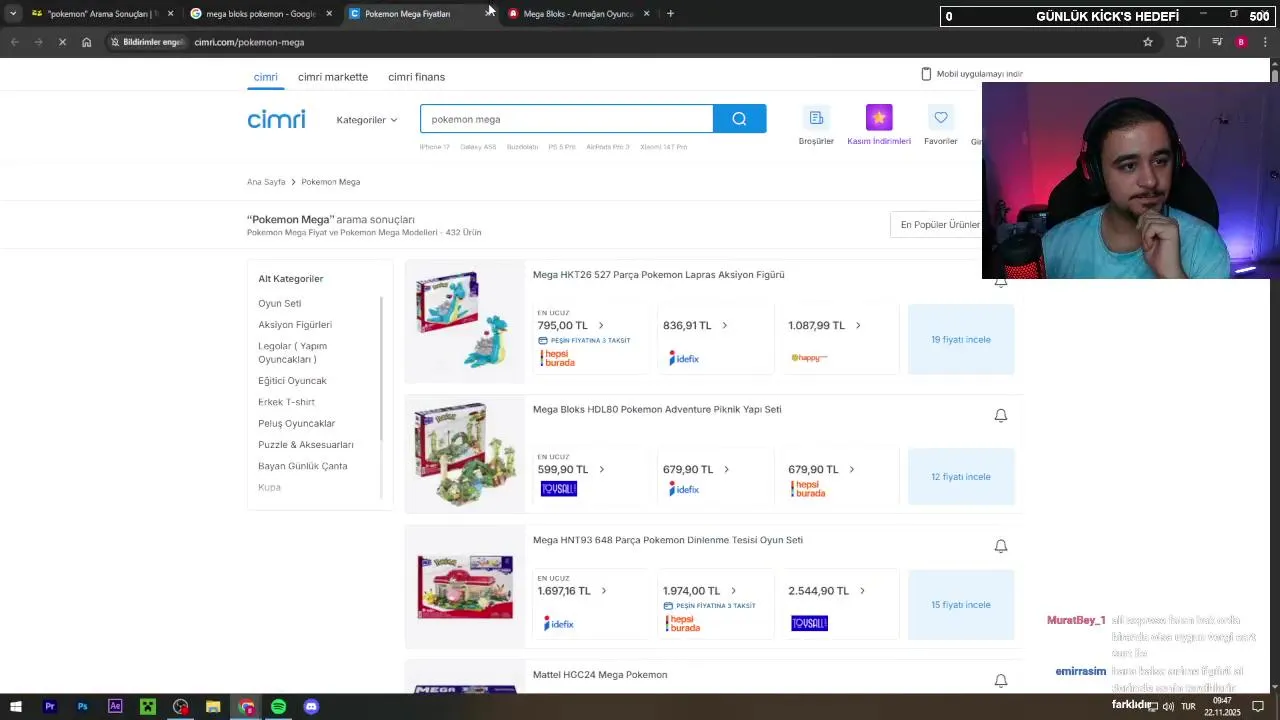Viewport: 1280px width, 720px height.
Task: Open 599,90 TL Toysall offer arrow
Action: click(601, 469)
